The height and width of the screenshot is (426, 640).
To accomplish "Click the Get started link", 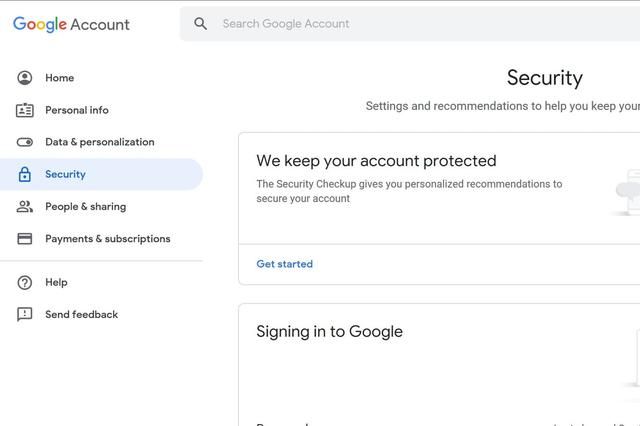I will click(x=285, y=264).
